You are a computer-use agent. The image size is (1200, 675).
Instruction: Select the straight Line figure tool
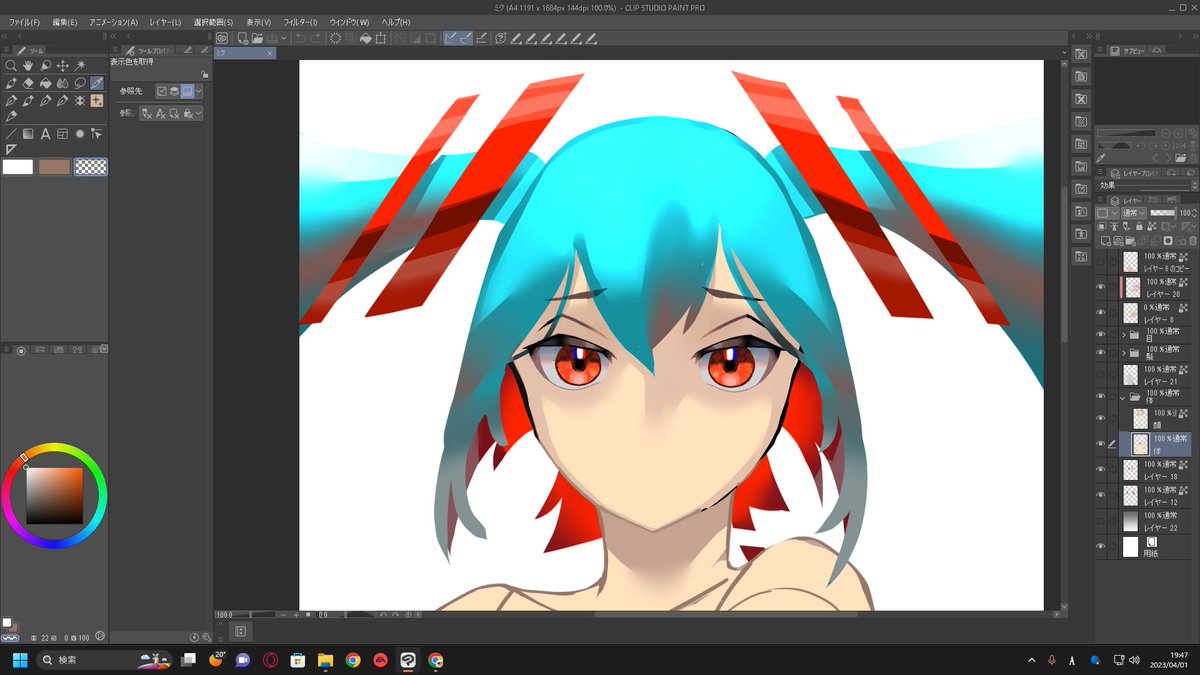11,134
